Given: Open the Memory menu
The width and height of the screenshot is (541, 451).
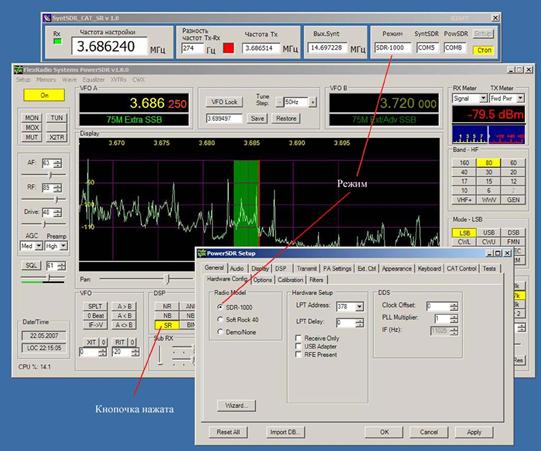Looking at the screenshot, I should coord(46,80).
